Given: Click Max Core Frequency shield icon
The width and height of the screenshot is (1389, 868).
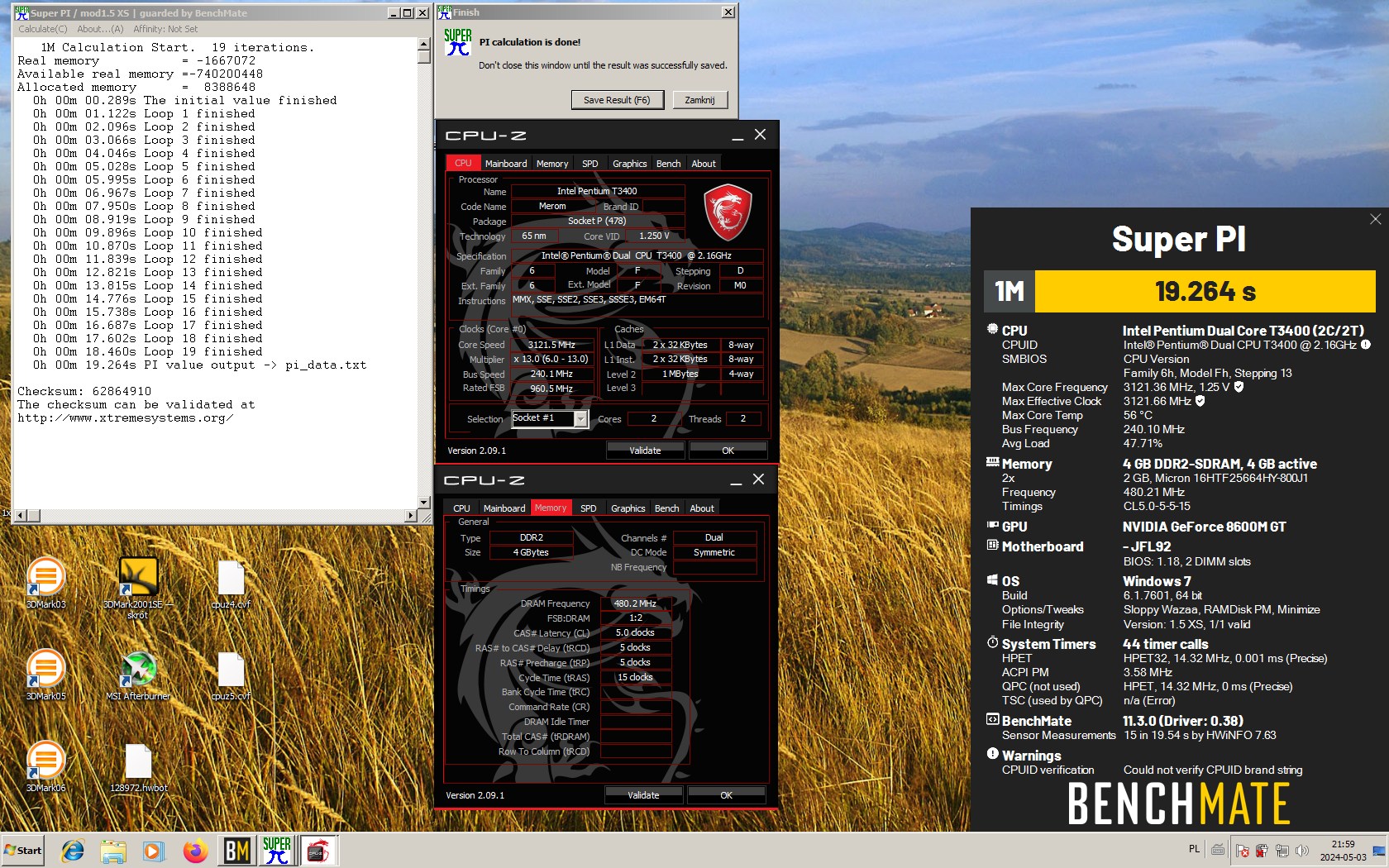Looking at the screenshot, I should 1239,387.
